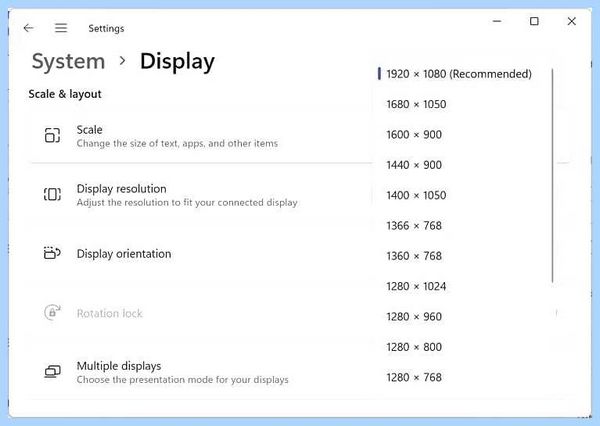Select 1400 × 1050 resolution
This screenshot has height=426, width=600.
click(x=416, y=195)
